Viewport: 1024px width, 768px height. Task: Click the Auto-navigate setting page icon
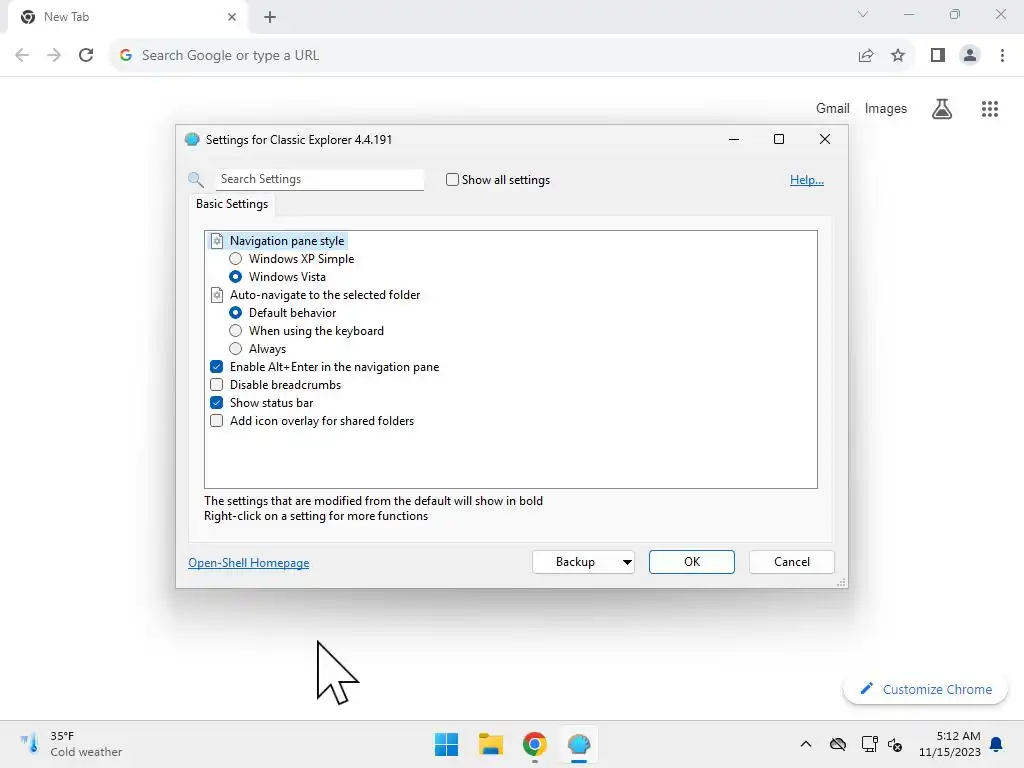pyautogui.click(x=217, y=295)
